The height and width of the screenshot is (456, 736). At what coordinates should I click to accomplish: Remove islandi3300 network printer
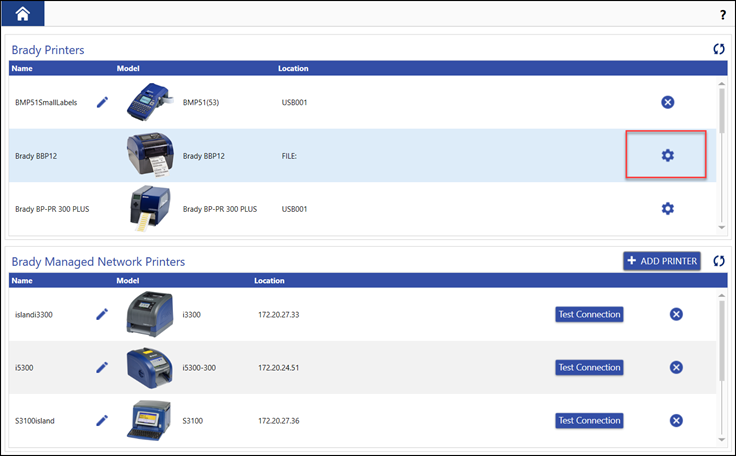click(x=676, y=314)
